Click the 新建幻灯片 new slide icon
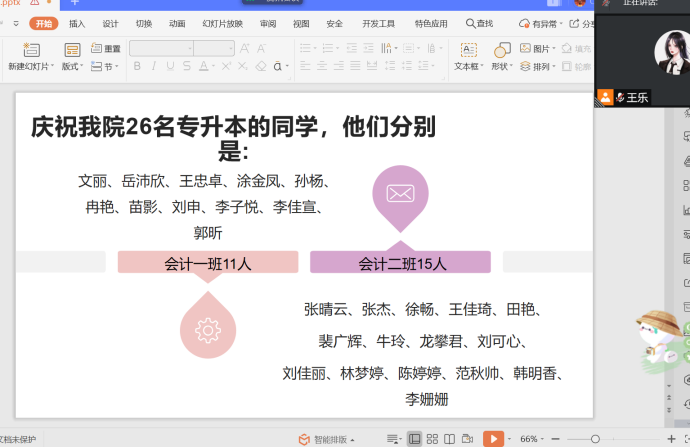Screen dimensions: 691x447 [31, 50]
